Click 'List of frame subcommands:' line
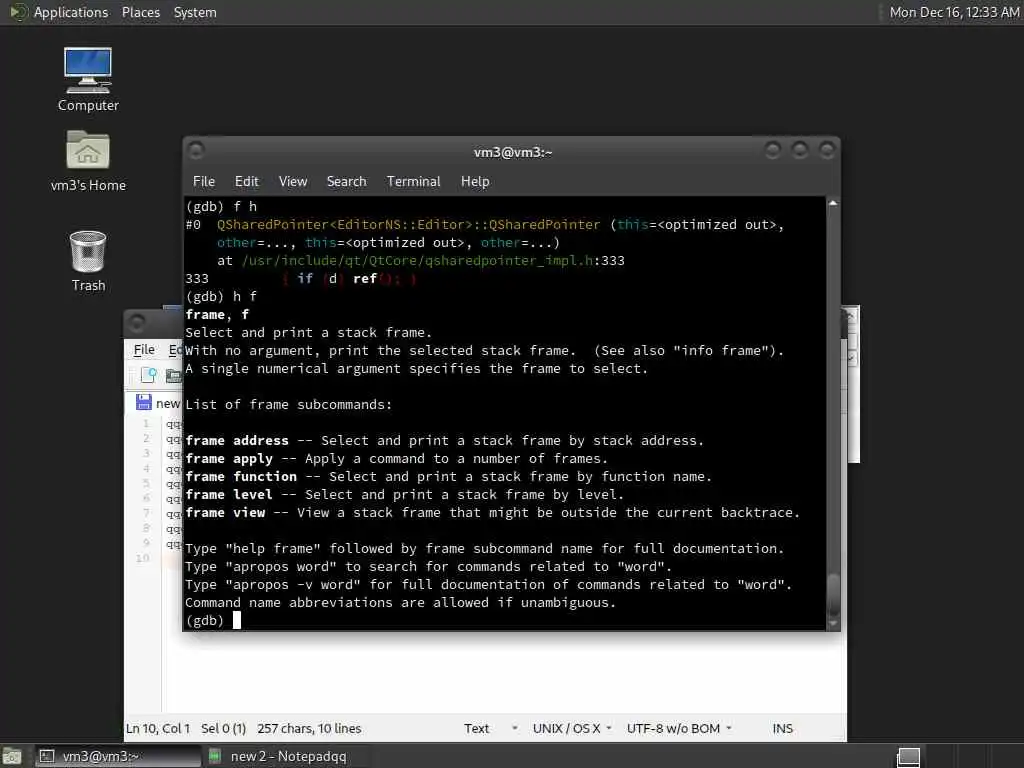Image resolution: width=1024 pixels, height=768 pixels. pyautogui.click(x=289, y=405)
